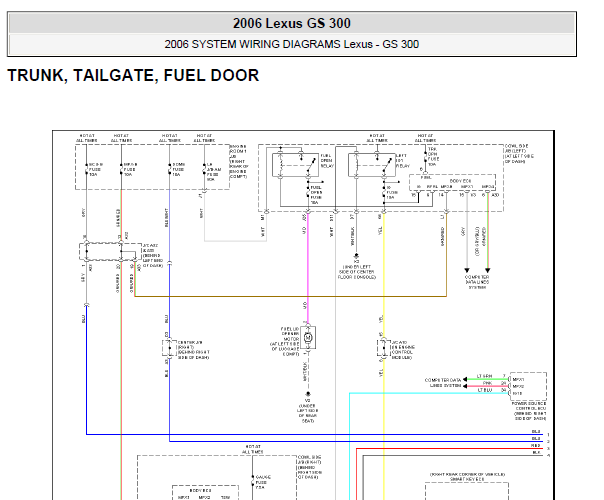This screenshot has height=500, width=604.
Task: Click the 'GAUGE FUSE' label
Action: tap(263, 482)
